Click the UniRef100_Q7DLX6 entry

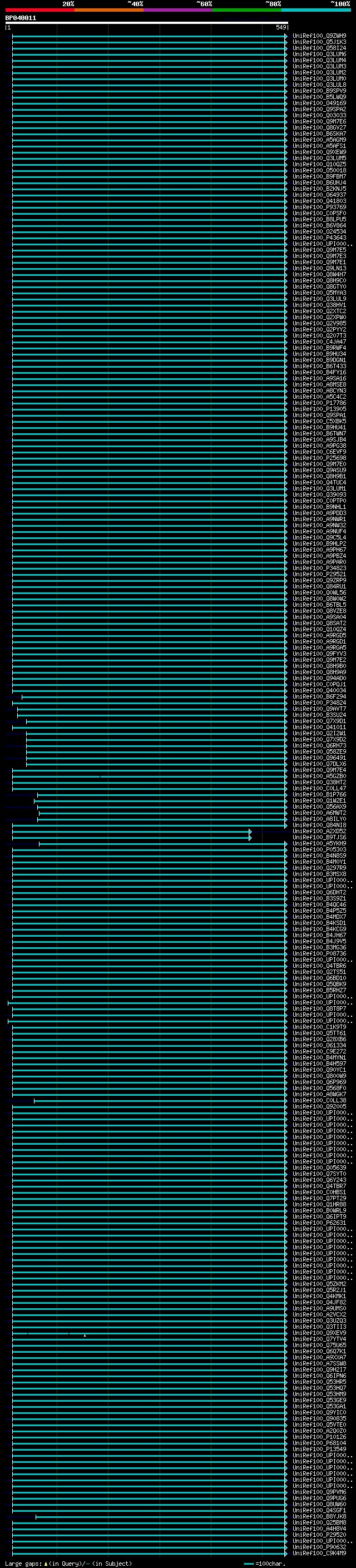pyautogui.click(x=319, y=764)
